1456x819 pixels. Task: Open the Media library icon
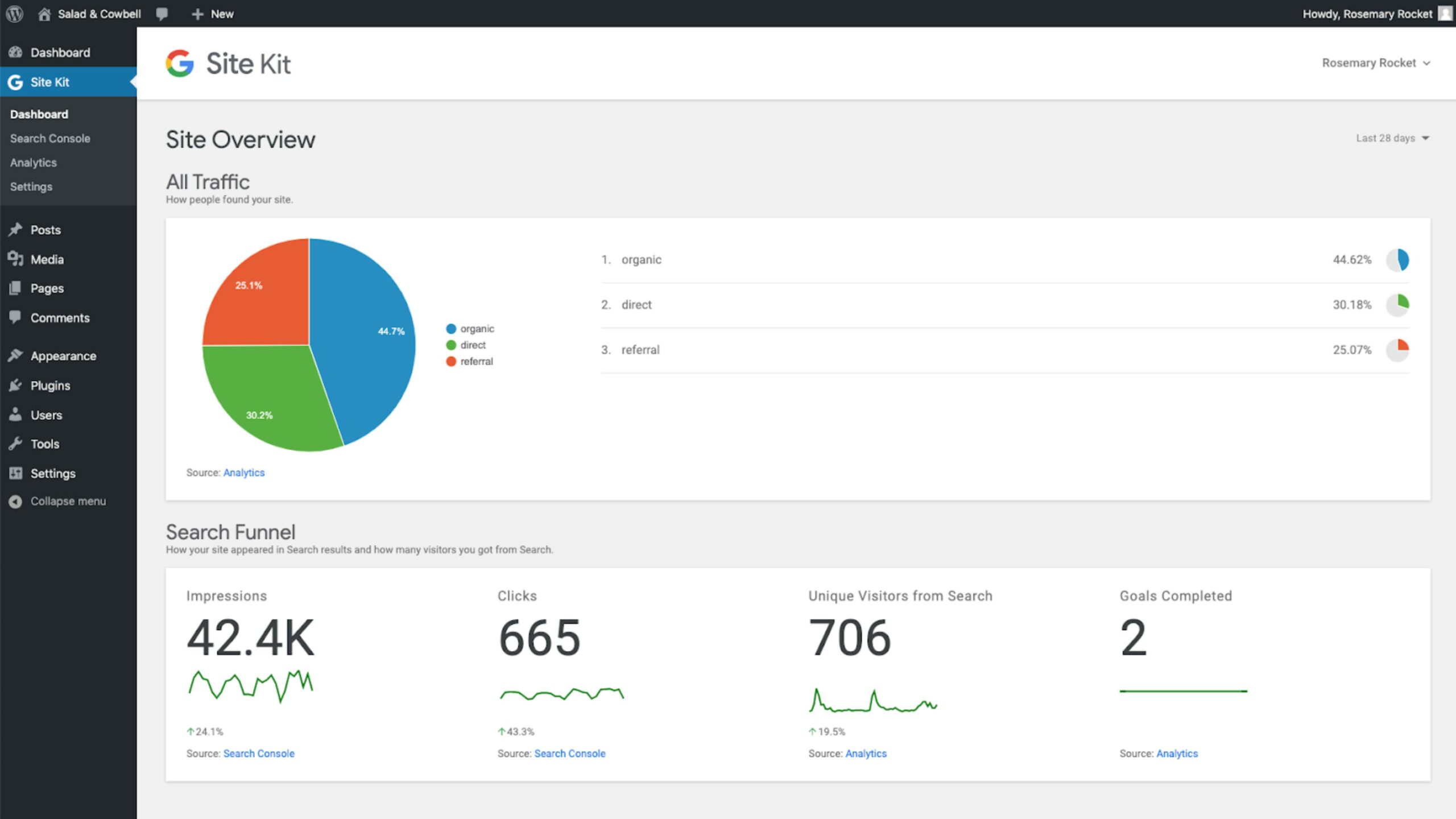15,259
